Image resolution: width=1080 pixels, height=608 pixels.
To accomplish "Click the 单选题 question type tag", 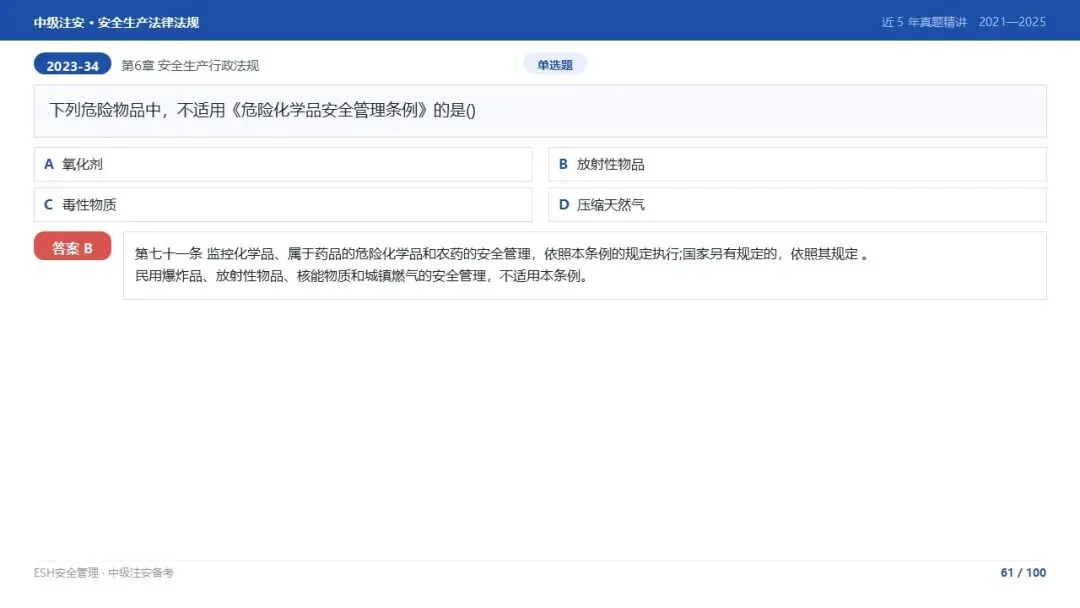I will click(x=555, y=65).
